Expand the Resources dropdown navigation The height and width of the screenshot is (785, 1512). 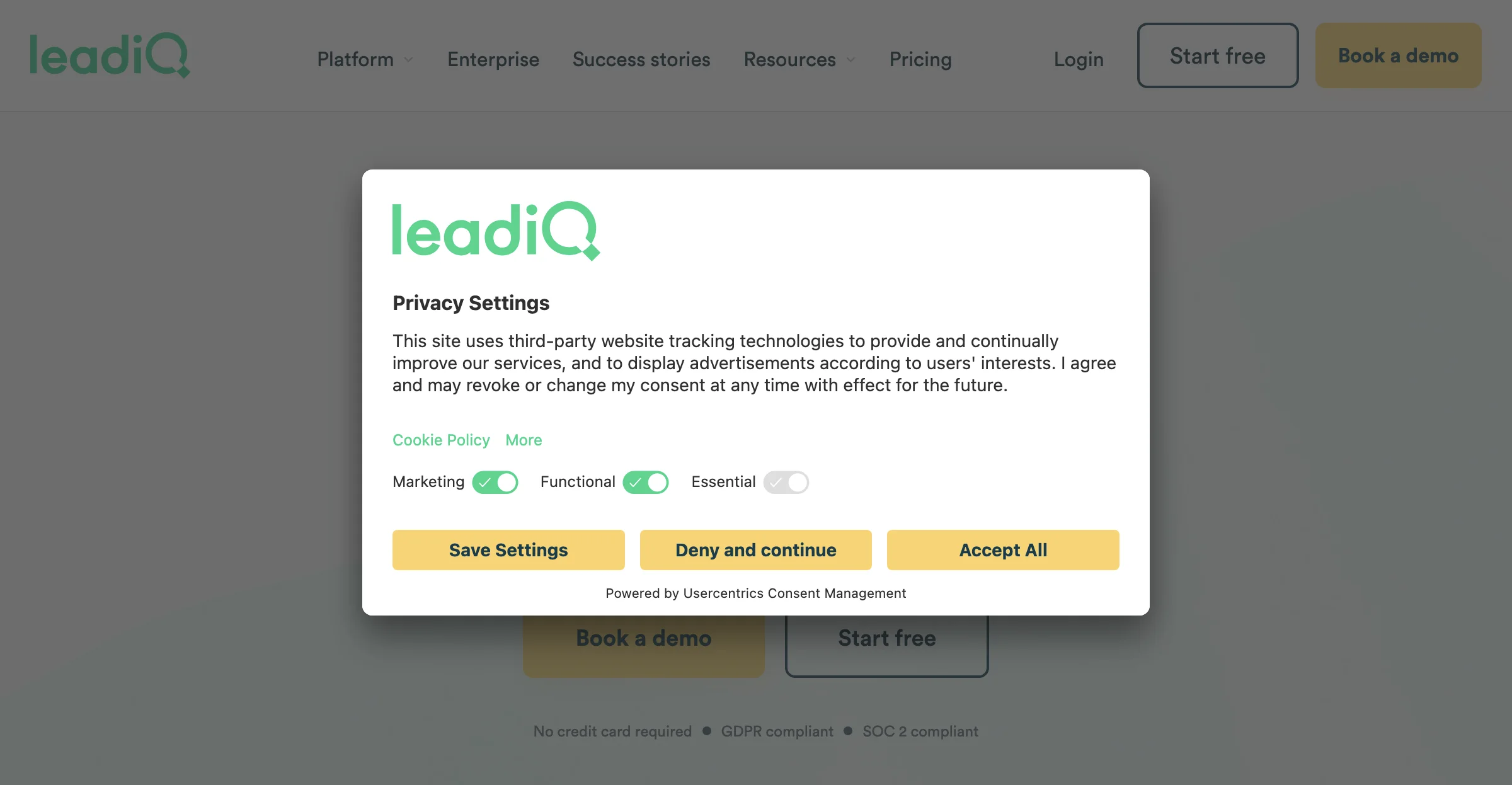[800, 59]
